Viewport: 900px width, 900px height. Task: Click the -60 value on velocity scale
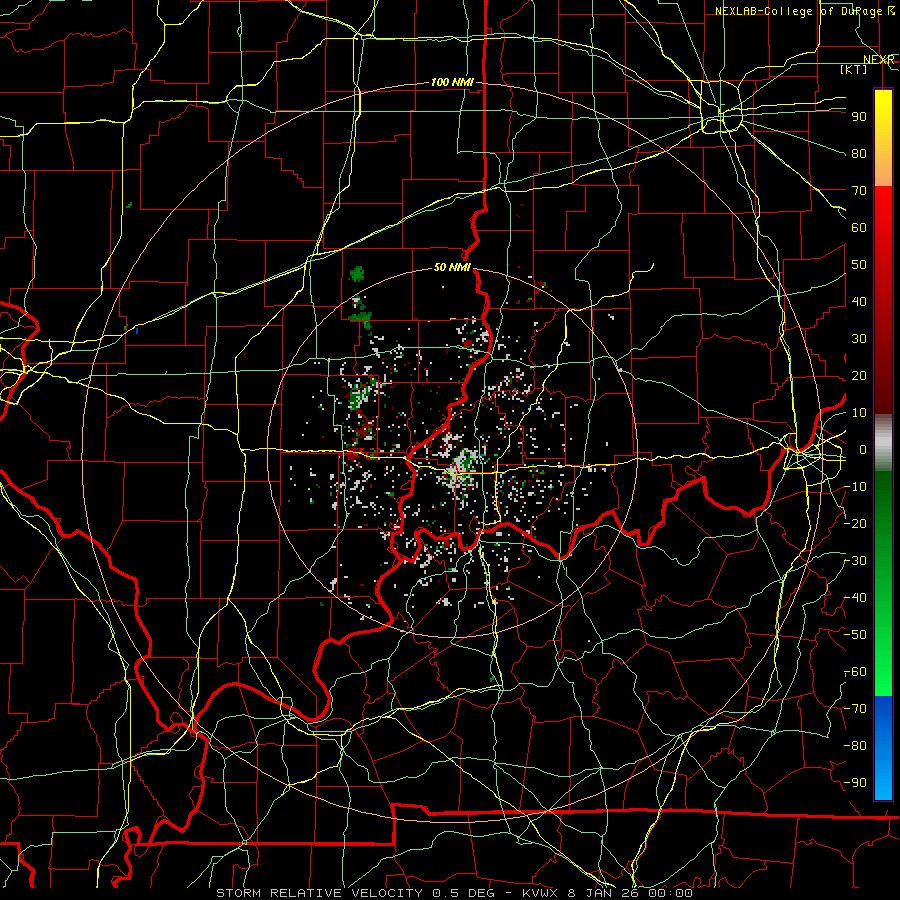855,672
